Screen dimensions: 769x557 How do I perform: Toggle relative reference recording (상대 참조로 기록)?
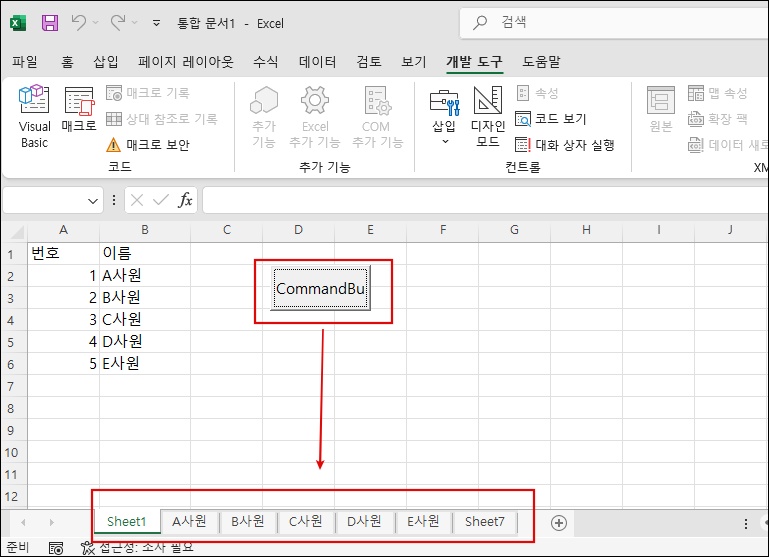(162, 119)
